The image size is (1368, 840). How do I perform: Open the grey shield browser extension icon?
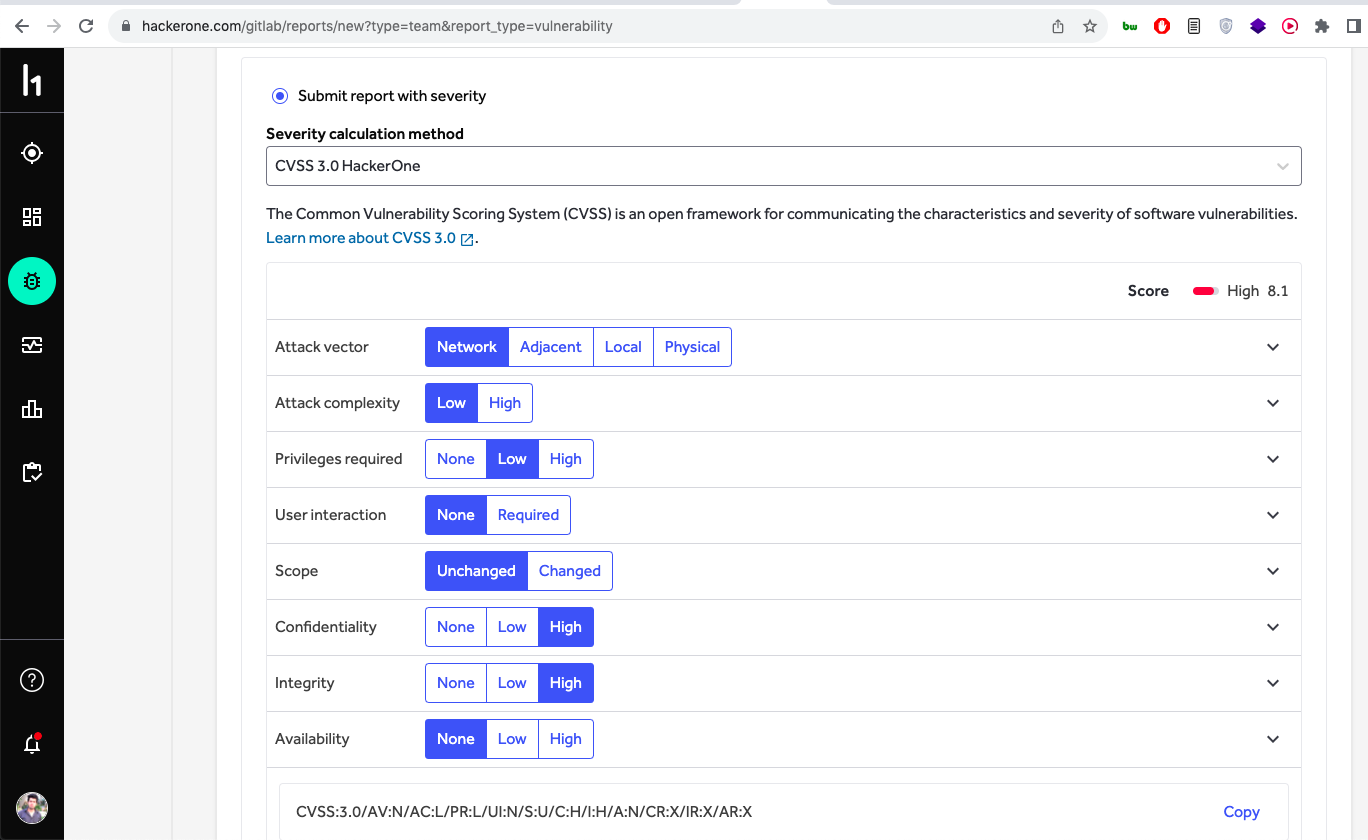point(1226,26)
